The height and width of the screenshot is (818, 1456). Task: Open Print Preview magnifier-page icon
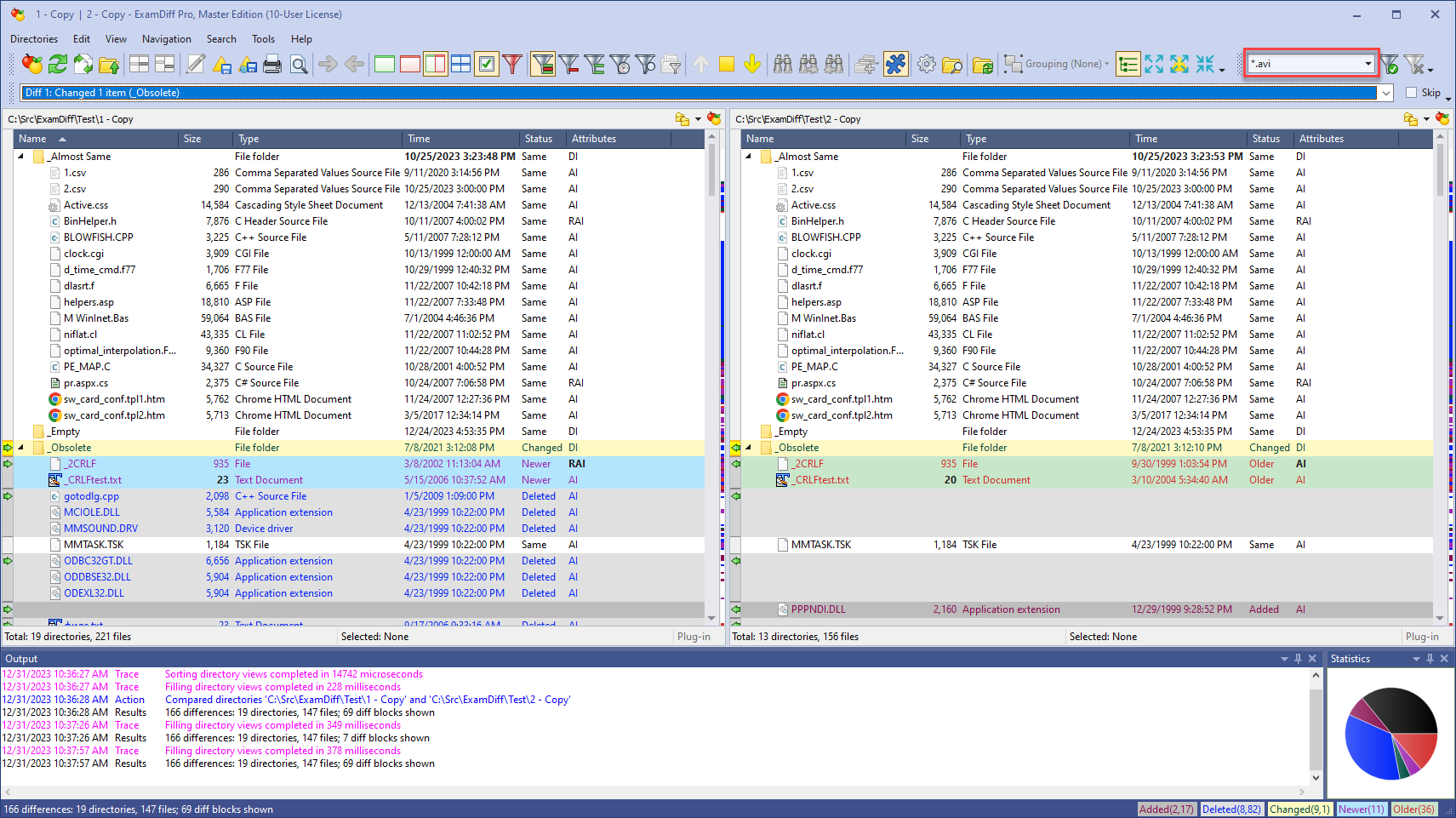tap(299, 64)
